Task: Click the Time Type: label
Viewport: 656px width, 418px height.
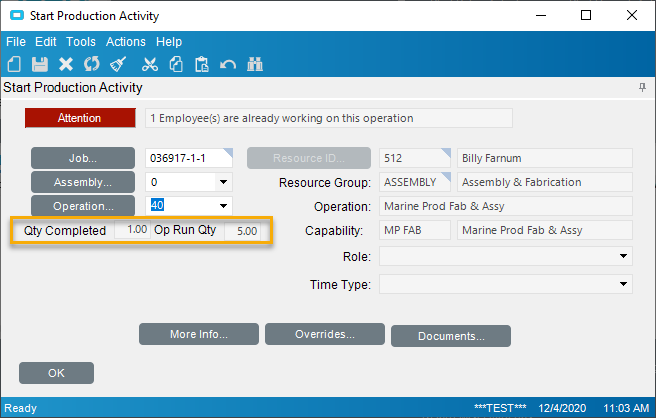Action: 340,285
